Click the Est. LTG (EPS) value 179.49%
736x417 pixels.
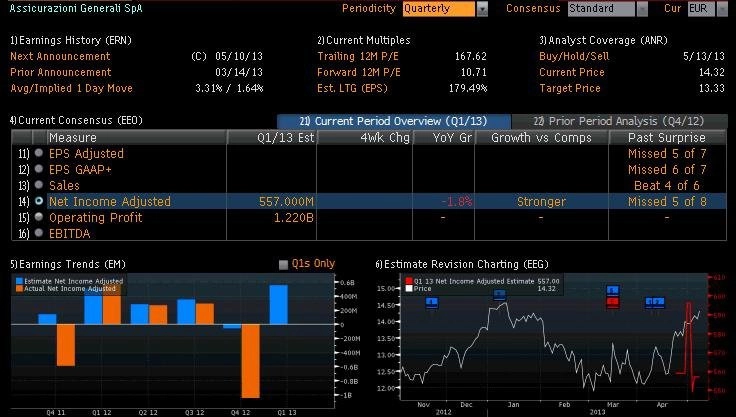468,88
